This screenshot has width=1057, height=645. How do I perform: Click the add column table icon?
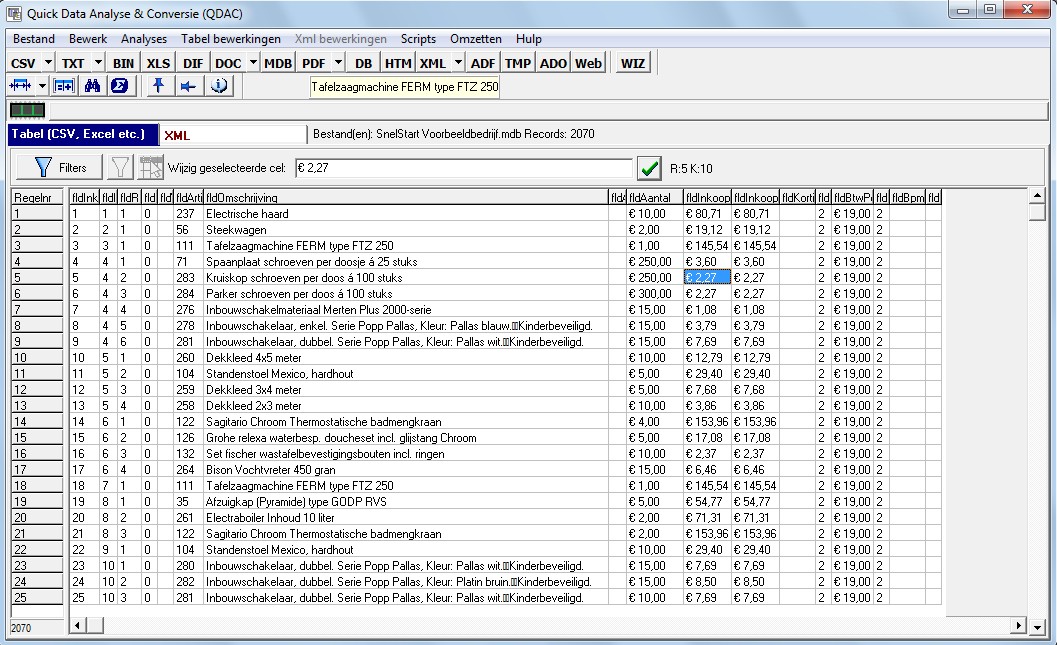[x=65, y=86]
